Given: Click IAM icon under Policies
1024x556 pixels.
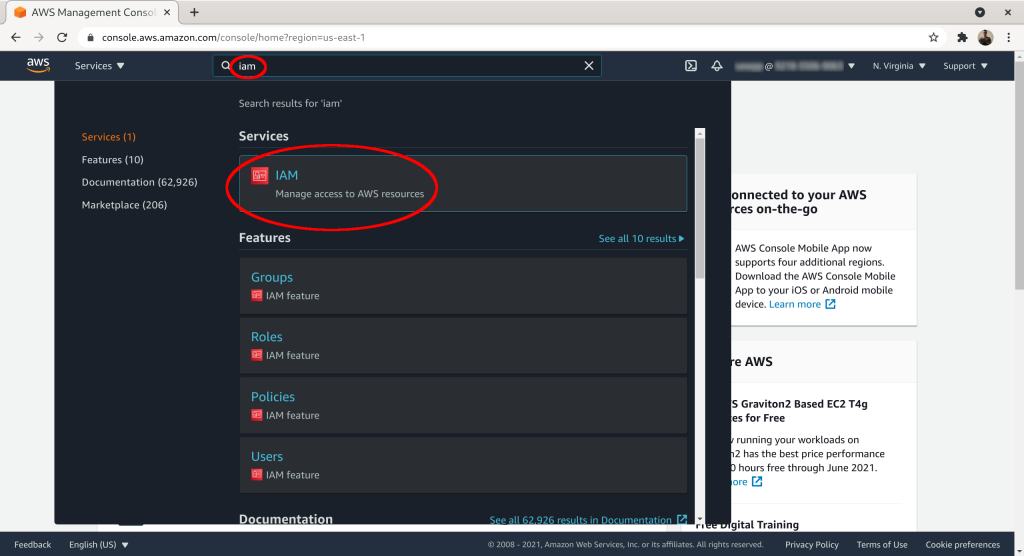Looking at the screenshot, I should [257, 415].
